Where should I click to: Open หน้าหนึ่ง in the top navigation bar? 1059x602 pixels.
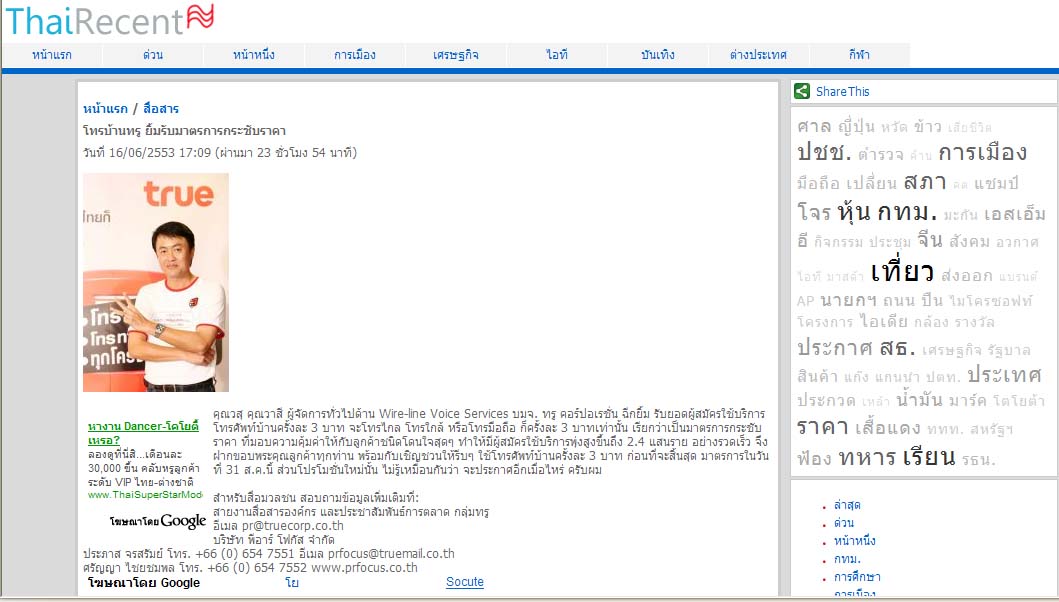(254, 55)
